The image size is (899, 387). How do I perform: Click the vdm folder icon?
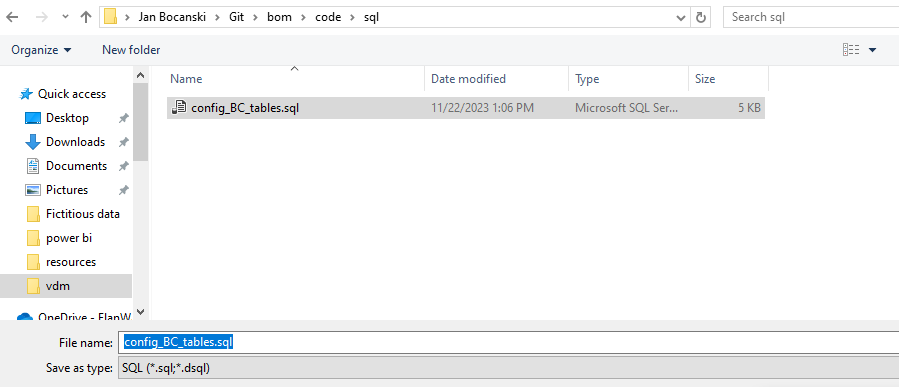point(33,286)
